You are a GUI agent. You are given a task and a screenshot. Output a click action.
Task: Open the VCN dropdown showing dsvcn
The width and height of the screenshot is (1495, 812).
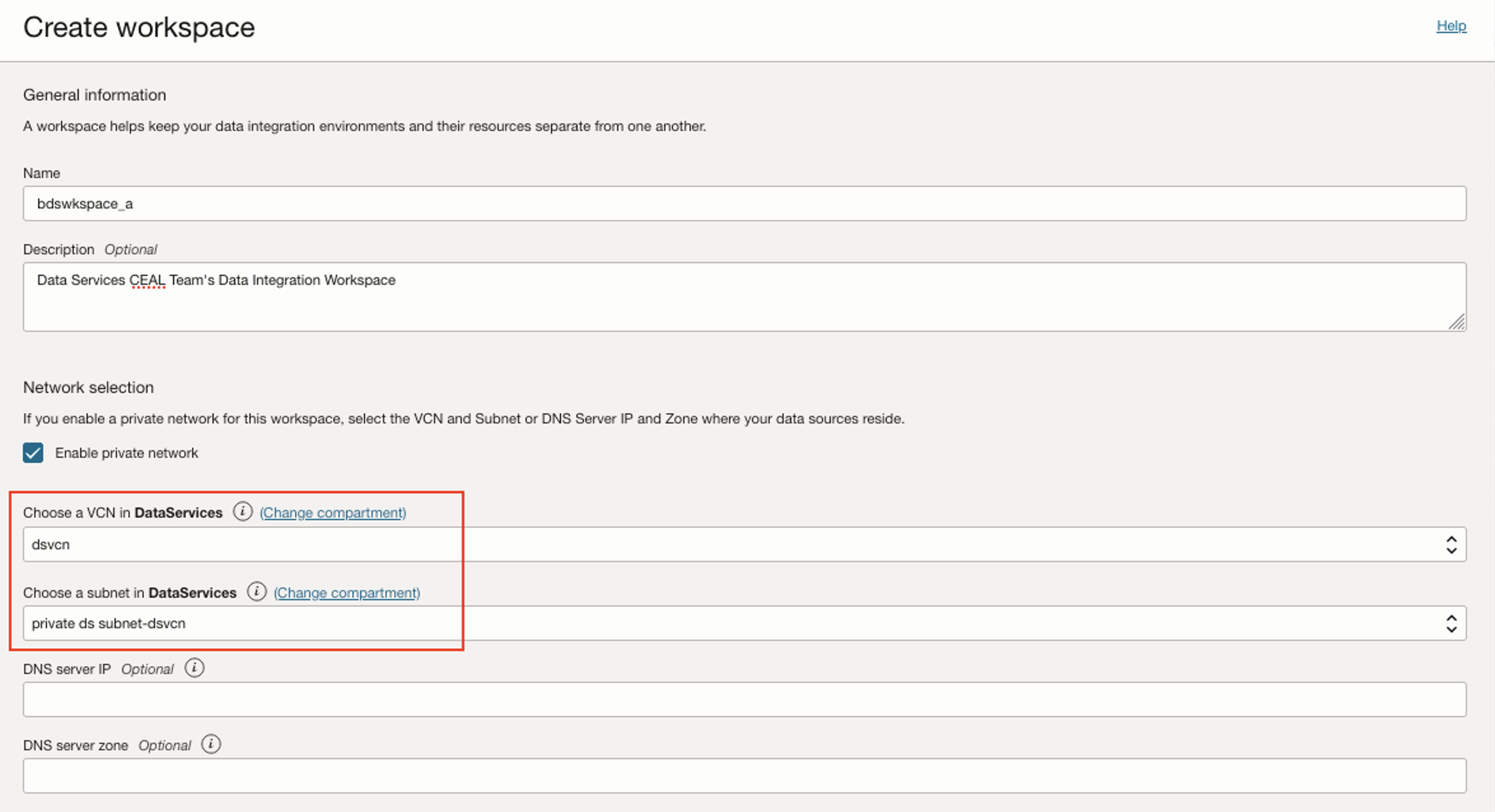pos(743,544)
